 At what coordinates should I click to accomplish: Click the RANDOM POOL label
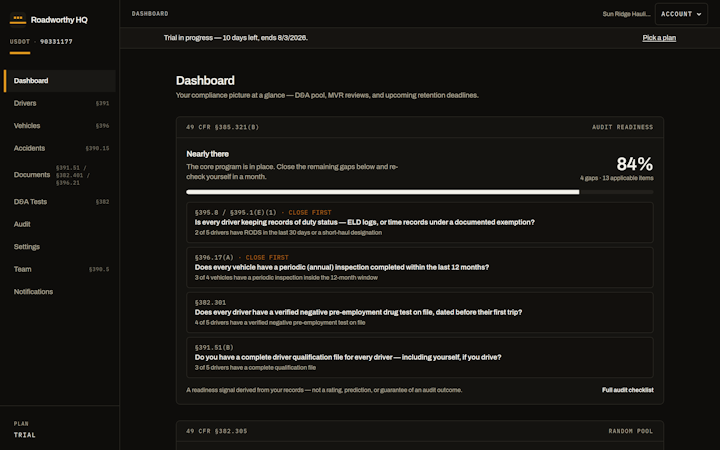pos(631,431)
